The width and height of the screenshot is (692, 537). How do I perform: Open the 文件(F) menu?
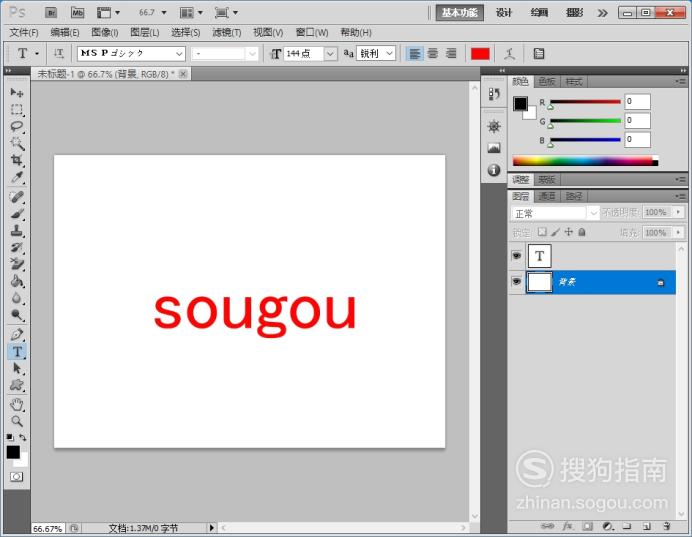24,32
